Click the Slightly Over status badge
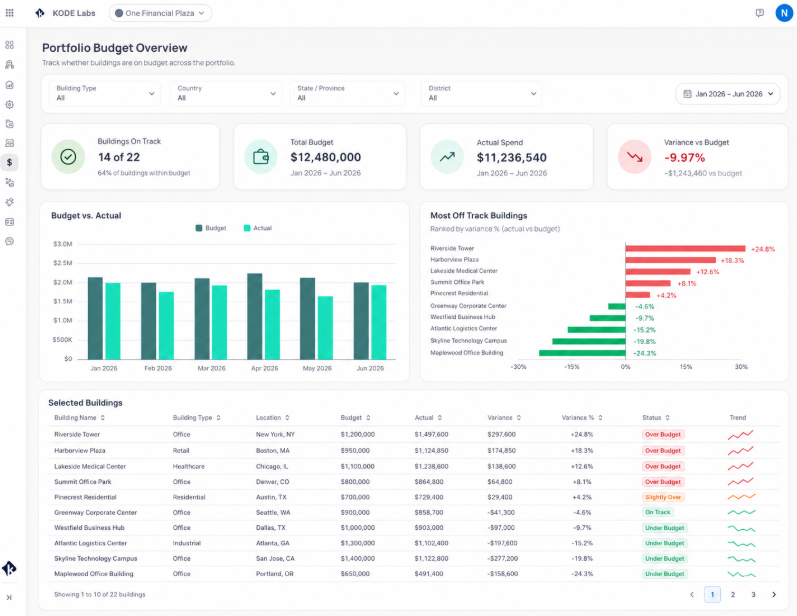This screenshot has width=797, height=616. [663, 497]
